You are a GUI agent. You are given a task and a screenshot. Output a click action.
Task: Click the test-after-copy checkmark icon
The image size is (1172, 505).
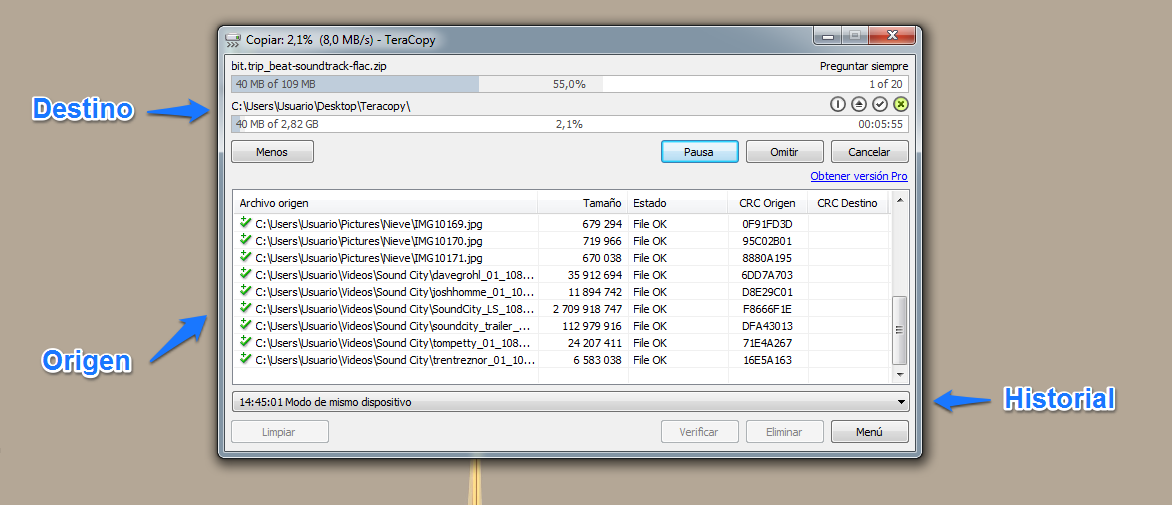click(880, 105)
